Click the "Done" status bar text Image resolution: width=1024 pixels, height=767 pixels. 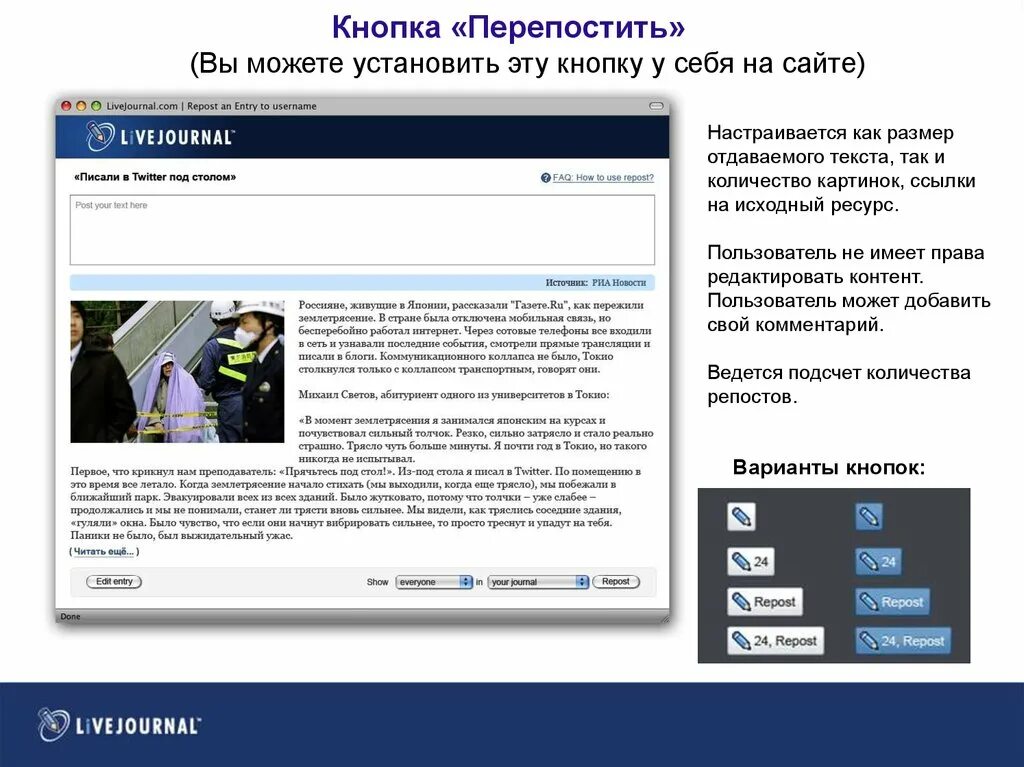click(x=70, y=616)
